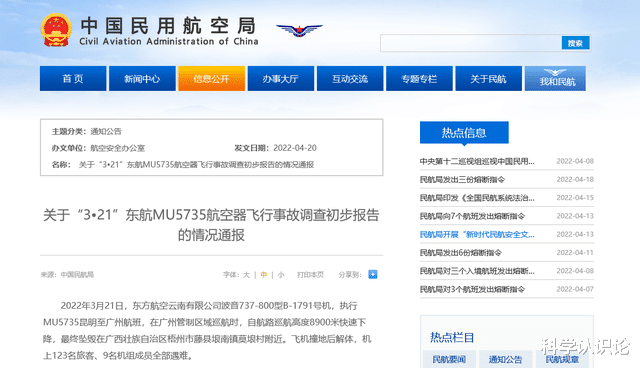Click the 发文日期 value 2022-04-20

click(x=295, y=148)
